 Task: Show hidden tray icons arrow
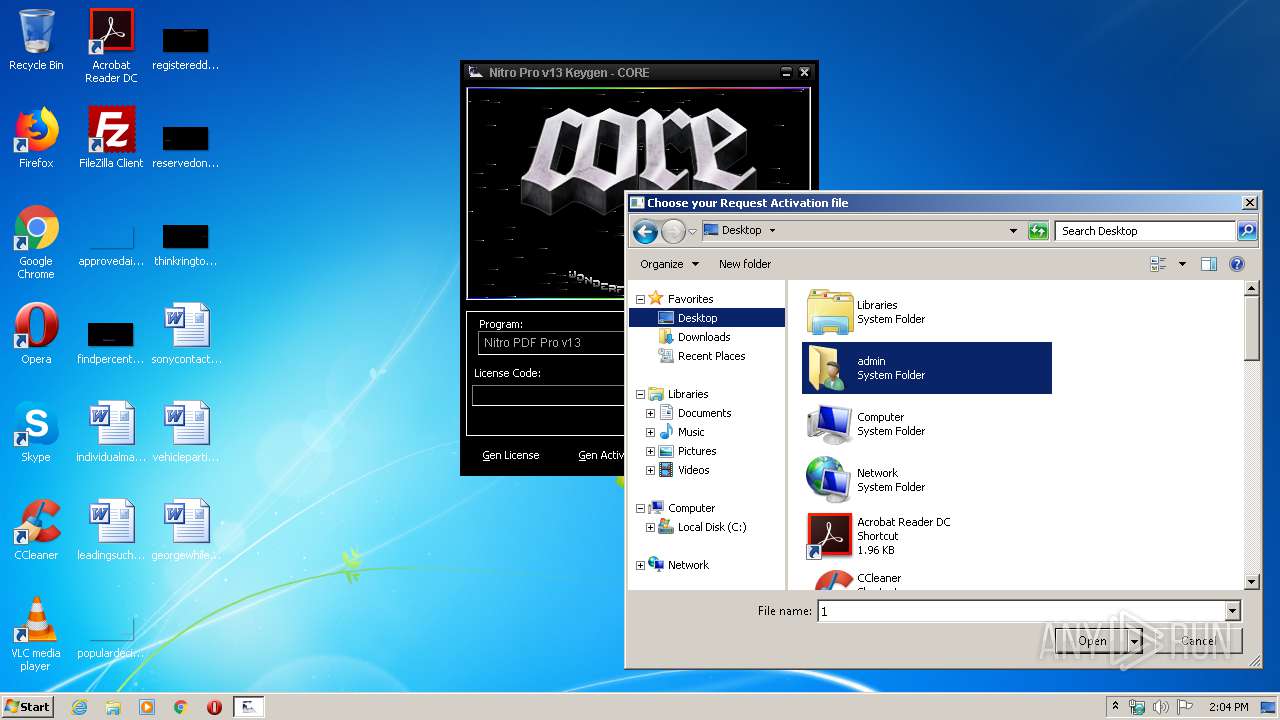[x=1115, y=707]
